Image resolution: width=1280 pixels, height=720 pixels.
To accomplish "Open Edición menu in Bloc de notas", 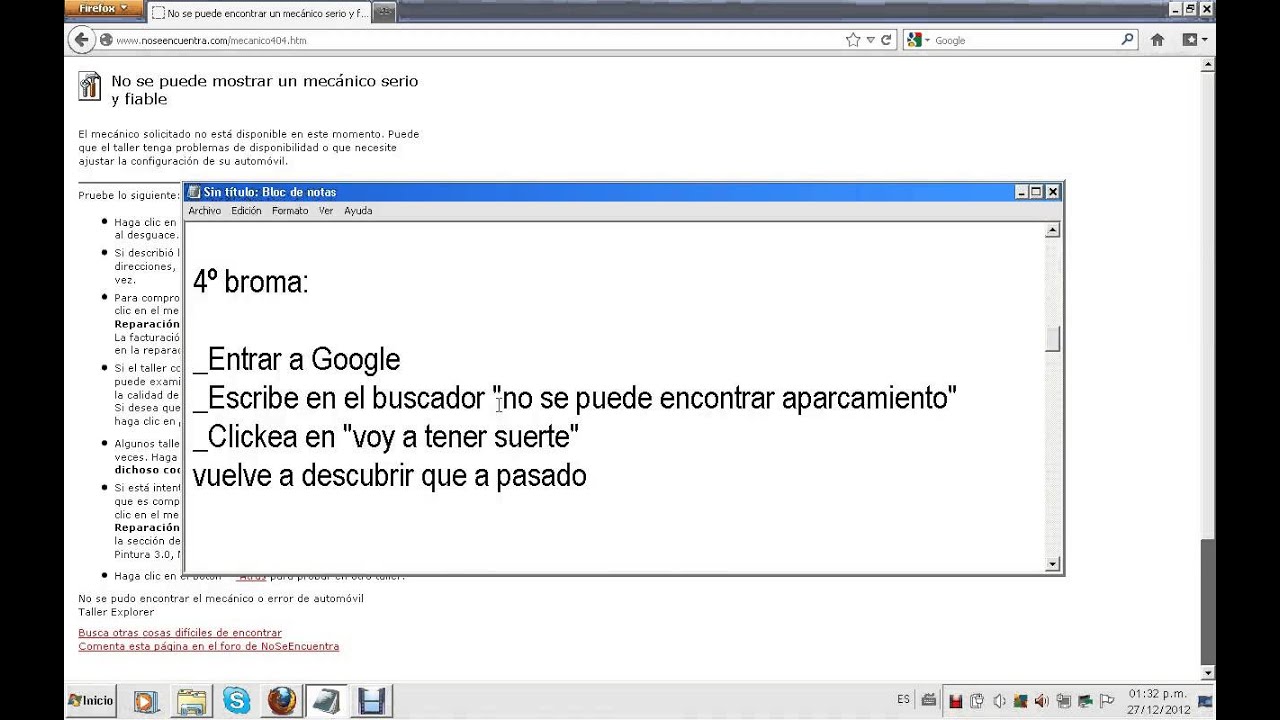I will point(246,211).
